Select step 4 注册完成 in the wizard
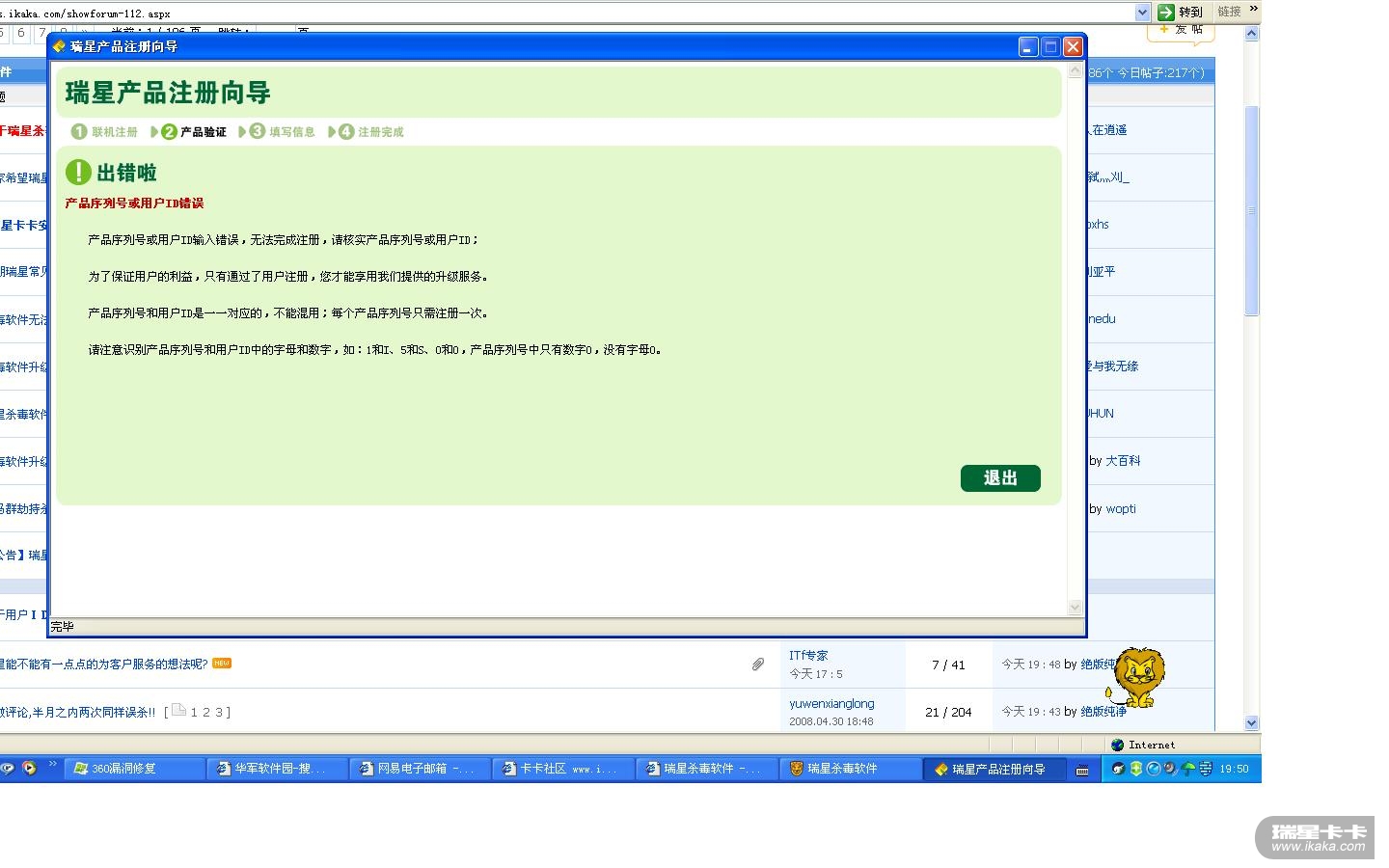The height and width of the screenshot is (868, 1389). click(x=371, y=132)
